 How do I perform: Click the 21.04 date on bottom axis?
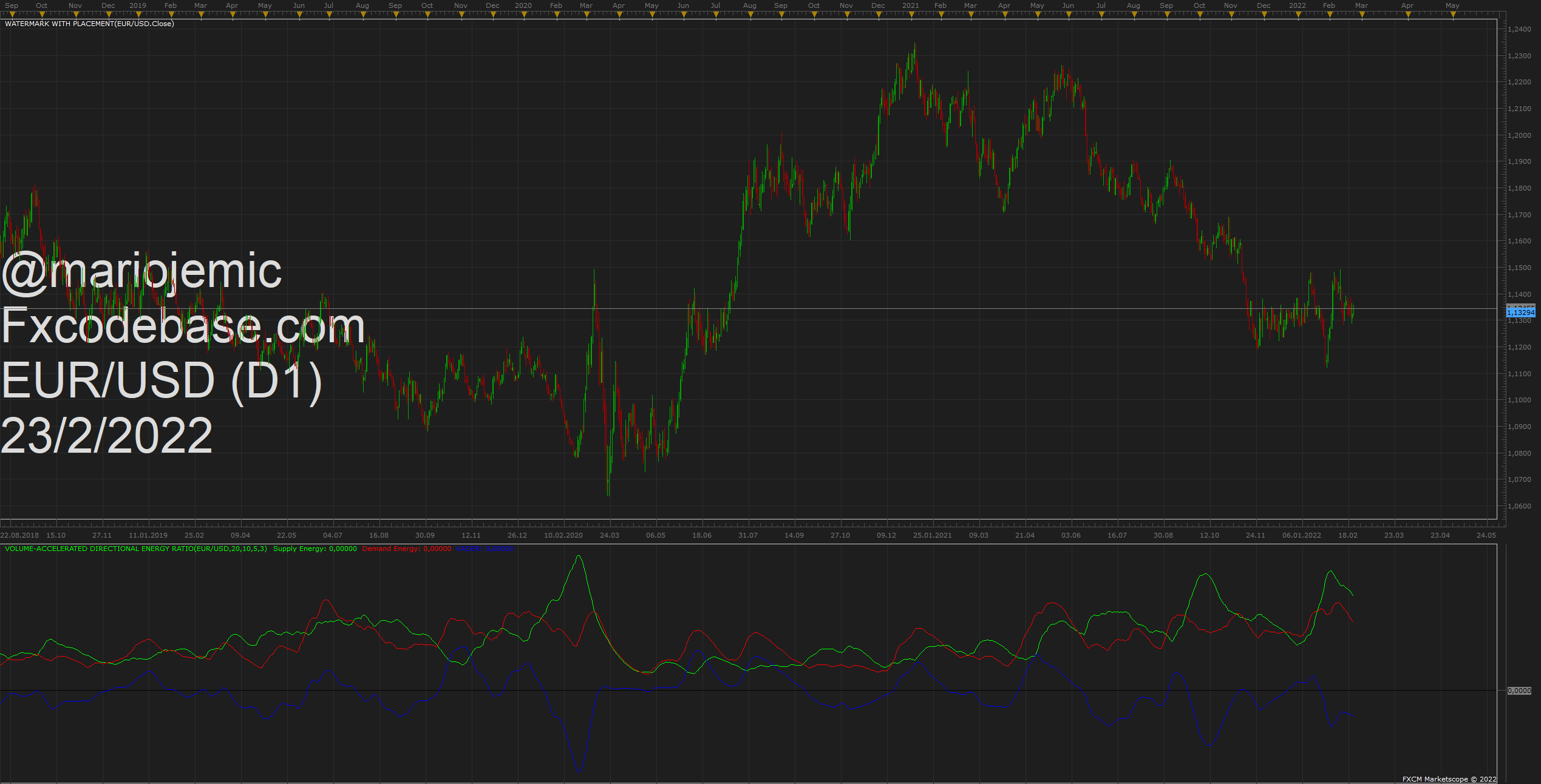point(1025,535)
